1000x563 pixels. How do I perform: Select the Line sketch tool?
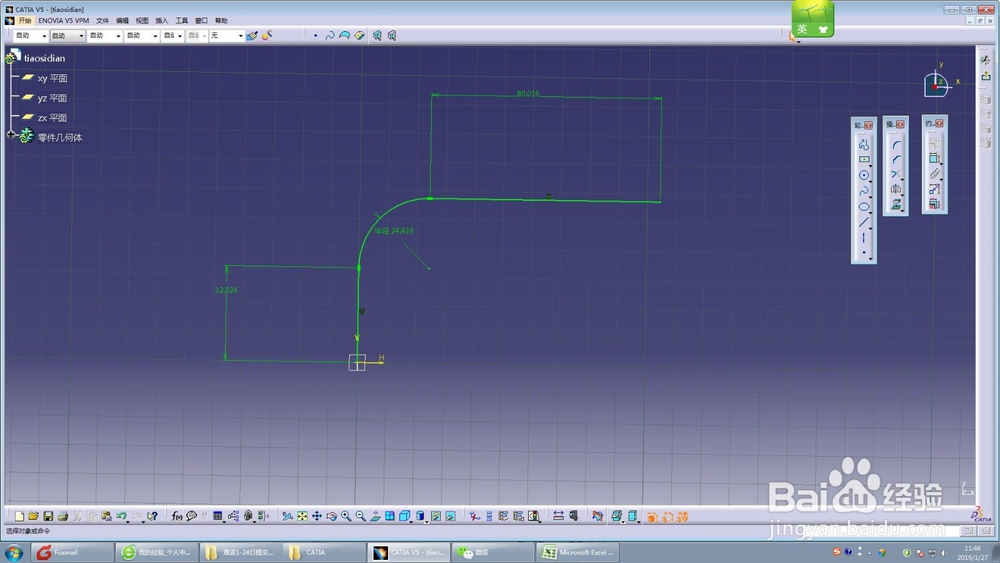click(864, 222)
